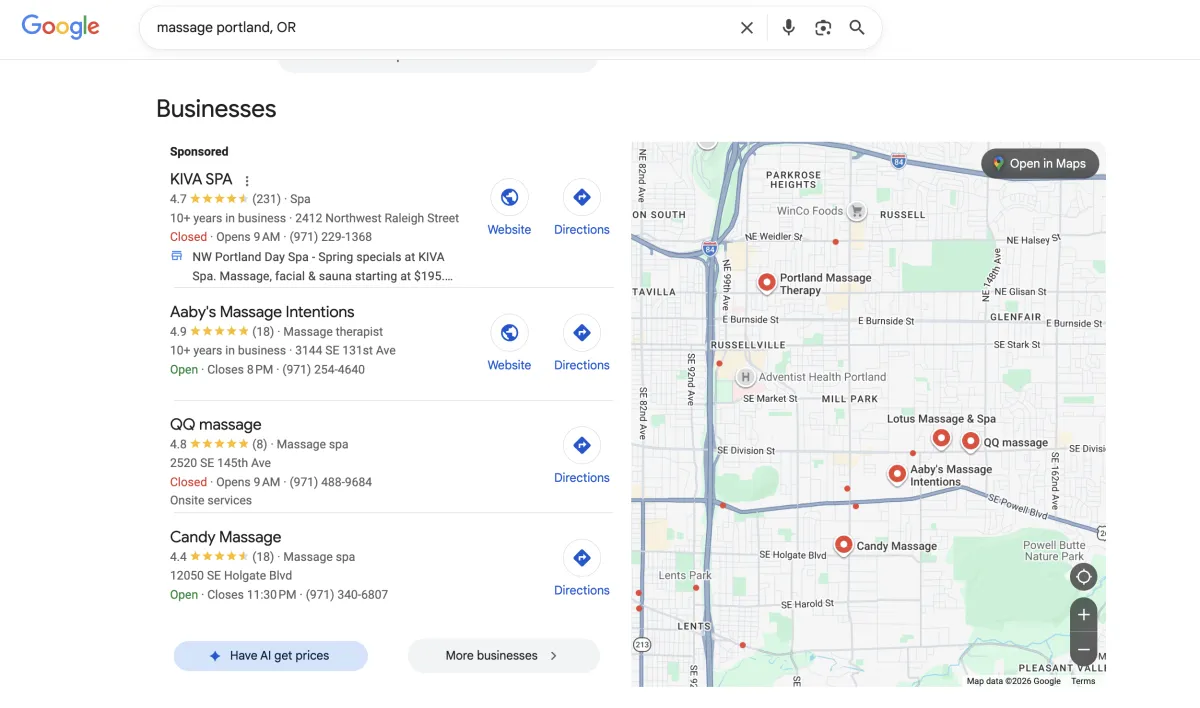Click the search magnifier icon
The height and width of the screenshot is (708, 1200).
(x=856, y=27)
